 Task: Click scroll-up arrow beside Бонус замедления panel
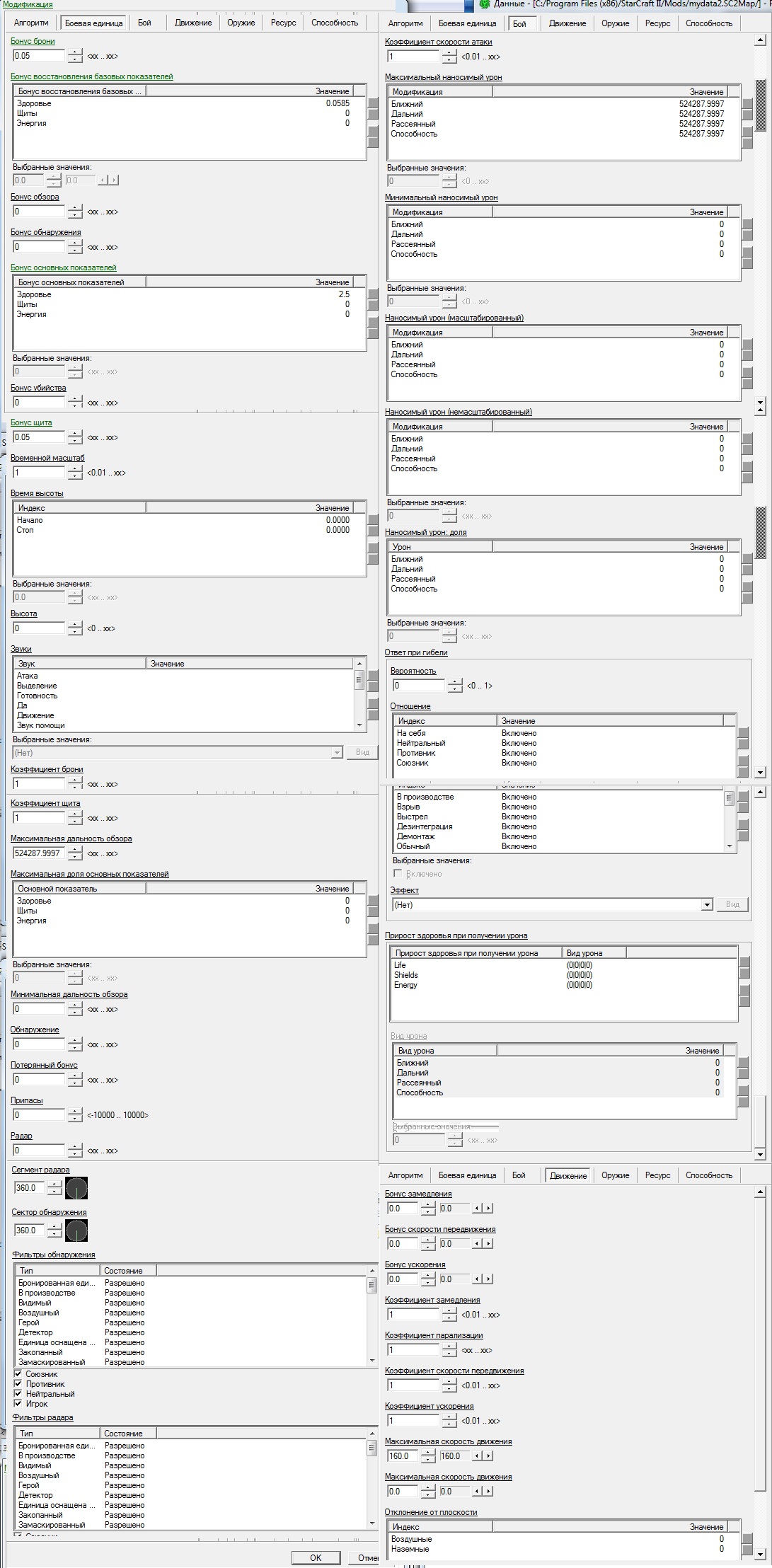point(761,1192)
